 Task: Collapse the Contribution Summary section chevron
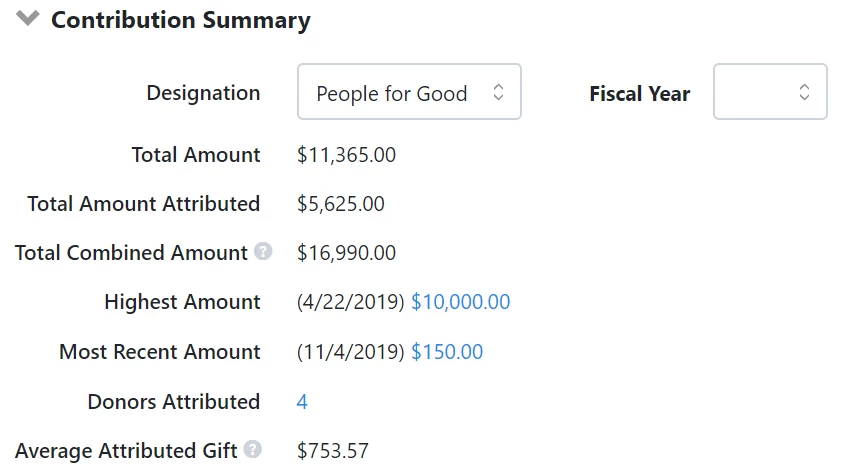coord(28,19)
